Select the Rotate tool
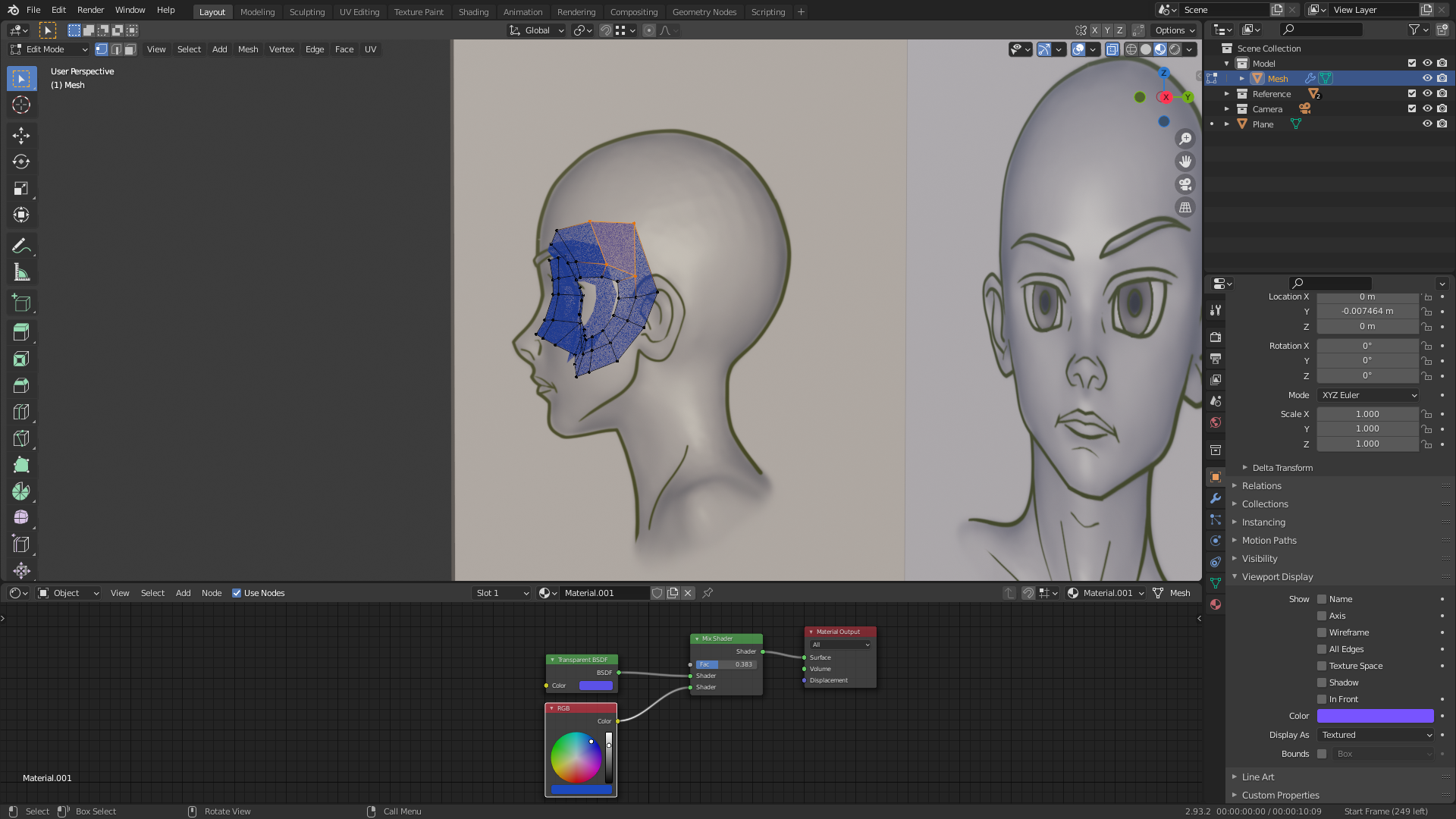Viewport: 1456px width, 819px height. pos(21,162)
